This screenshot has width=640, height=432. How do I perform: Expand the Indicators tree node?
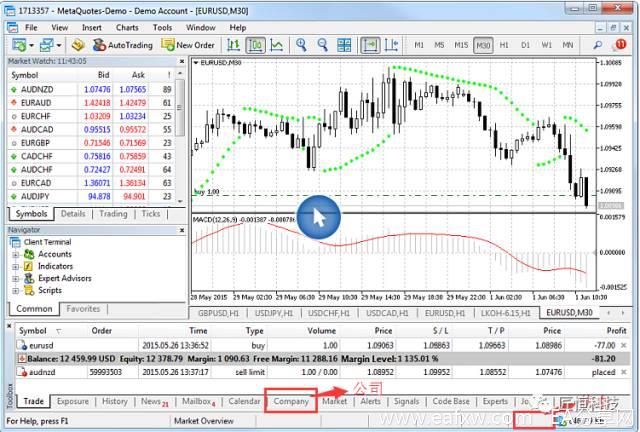click(x=16, y=267)
